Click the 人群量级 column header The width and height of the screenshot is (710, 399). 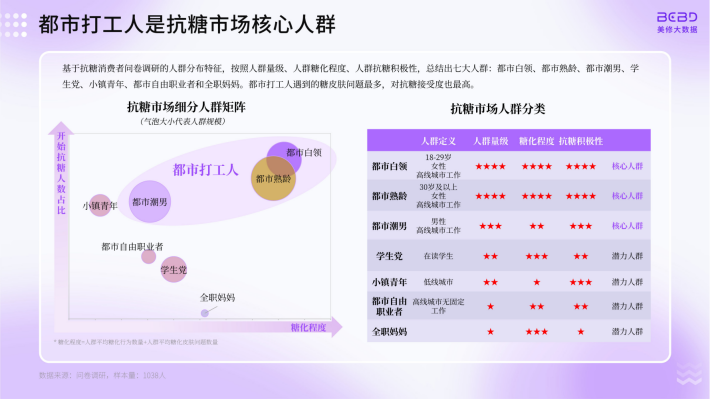pos(490,141)
